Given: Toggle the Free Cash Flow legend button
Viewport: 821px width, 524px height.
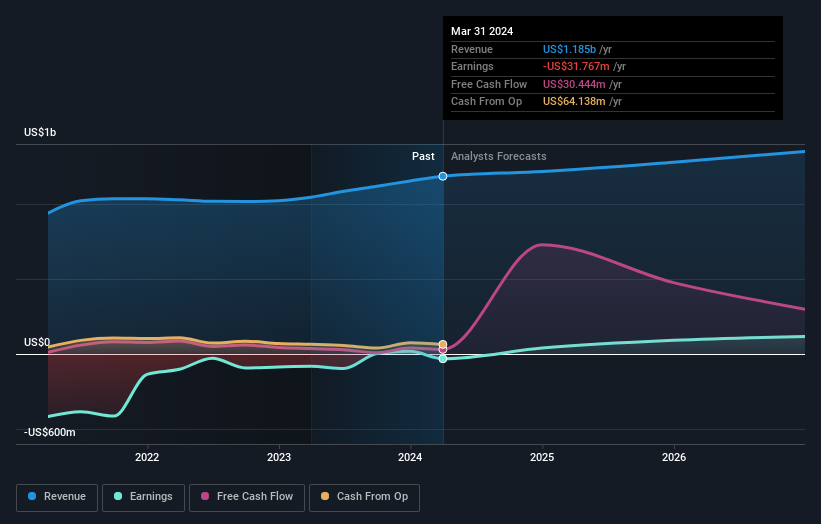Looking at the screenshot, I should click(247, 497).
